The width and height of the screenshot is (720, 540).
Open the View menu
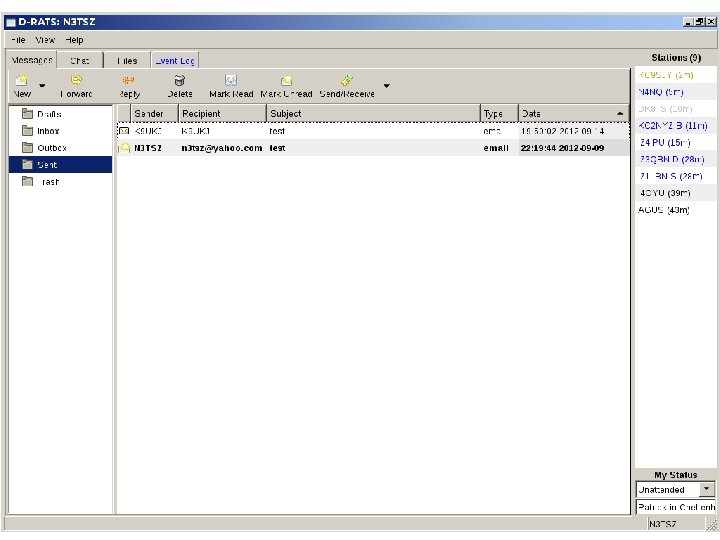(x=45, y=40)
